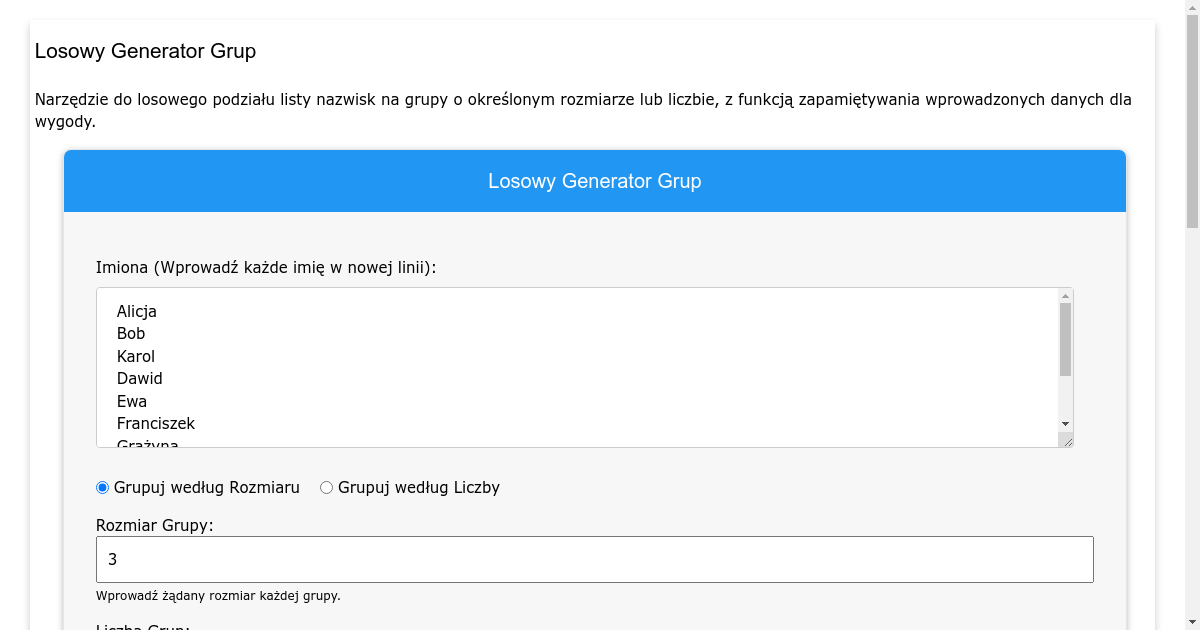Click the blue "Losowy Generator Grup" header

click(x=595, y=181)
